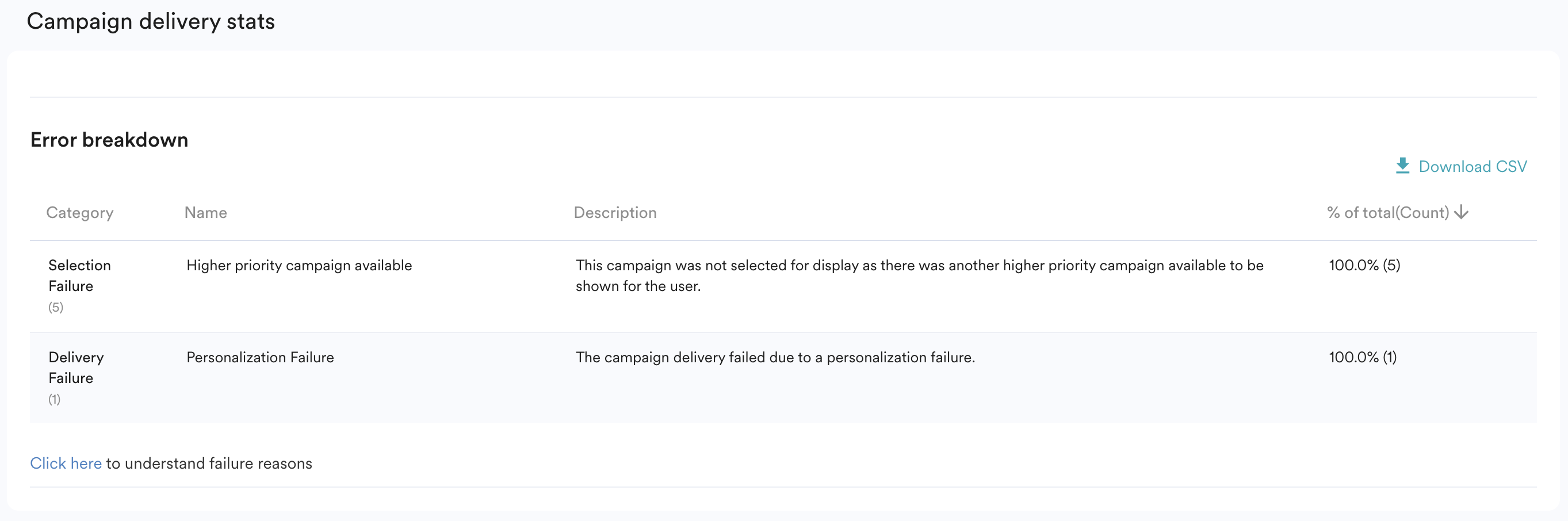Click the 100.0% (1) count value

(x=1362, y=357)
